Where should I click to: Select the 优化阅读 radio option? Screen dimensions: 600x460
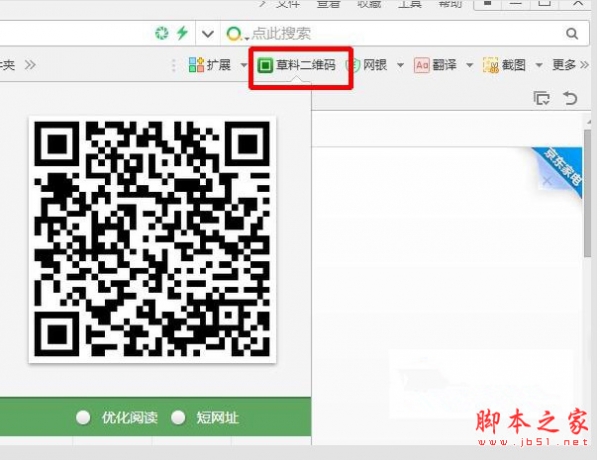click(83, 417)
